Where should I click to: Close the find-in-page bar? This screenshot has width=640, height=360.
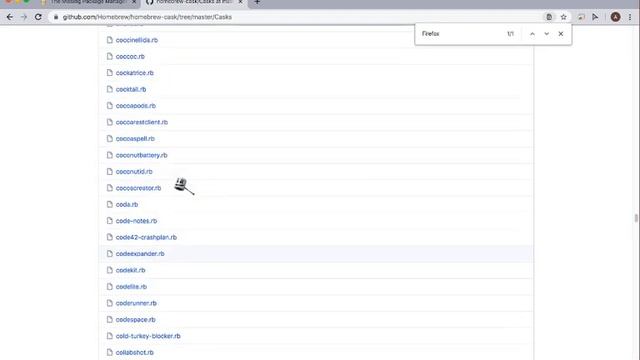[x=561, y=34]
